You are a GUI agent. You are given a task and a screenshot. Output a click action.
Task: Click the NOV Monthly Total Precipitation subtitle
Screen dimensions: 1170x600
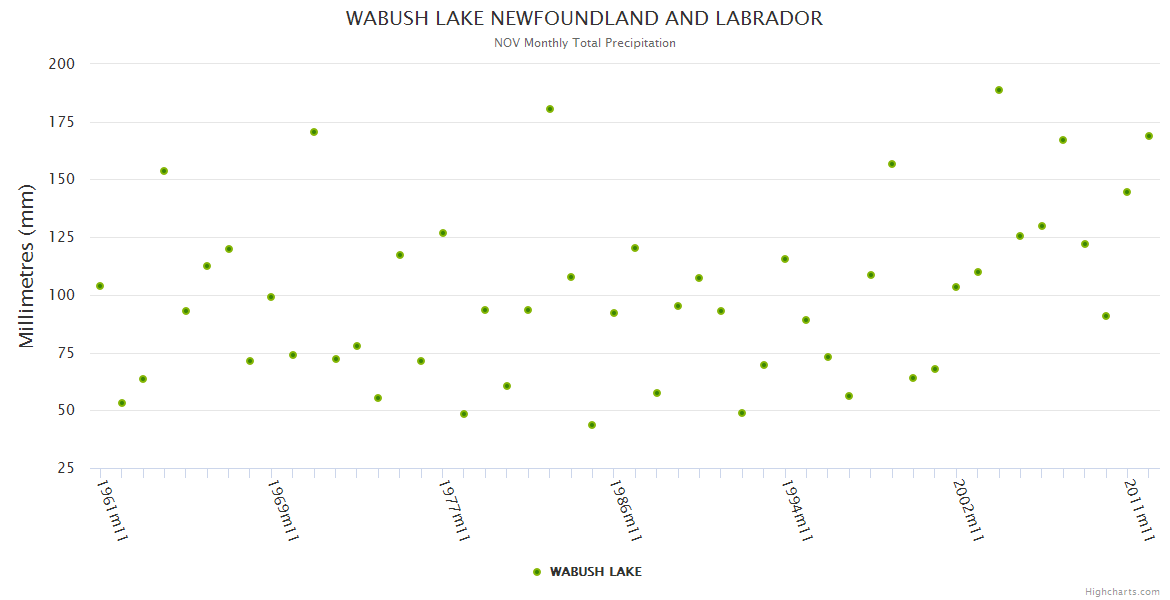point(584,43)
